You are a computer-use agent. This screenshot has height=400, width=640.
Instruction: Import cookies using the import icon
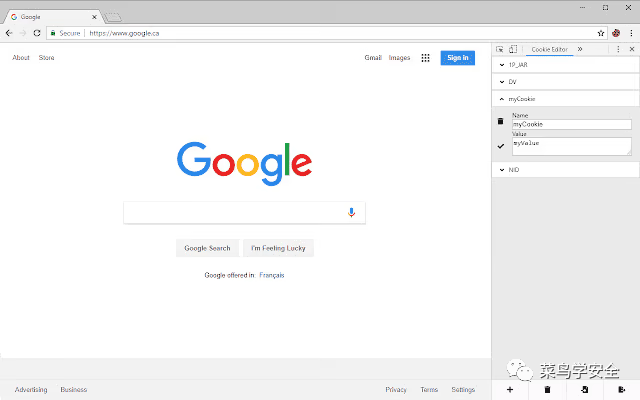pos(584,389)
